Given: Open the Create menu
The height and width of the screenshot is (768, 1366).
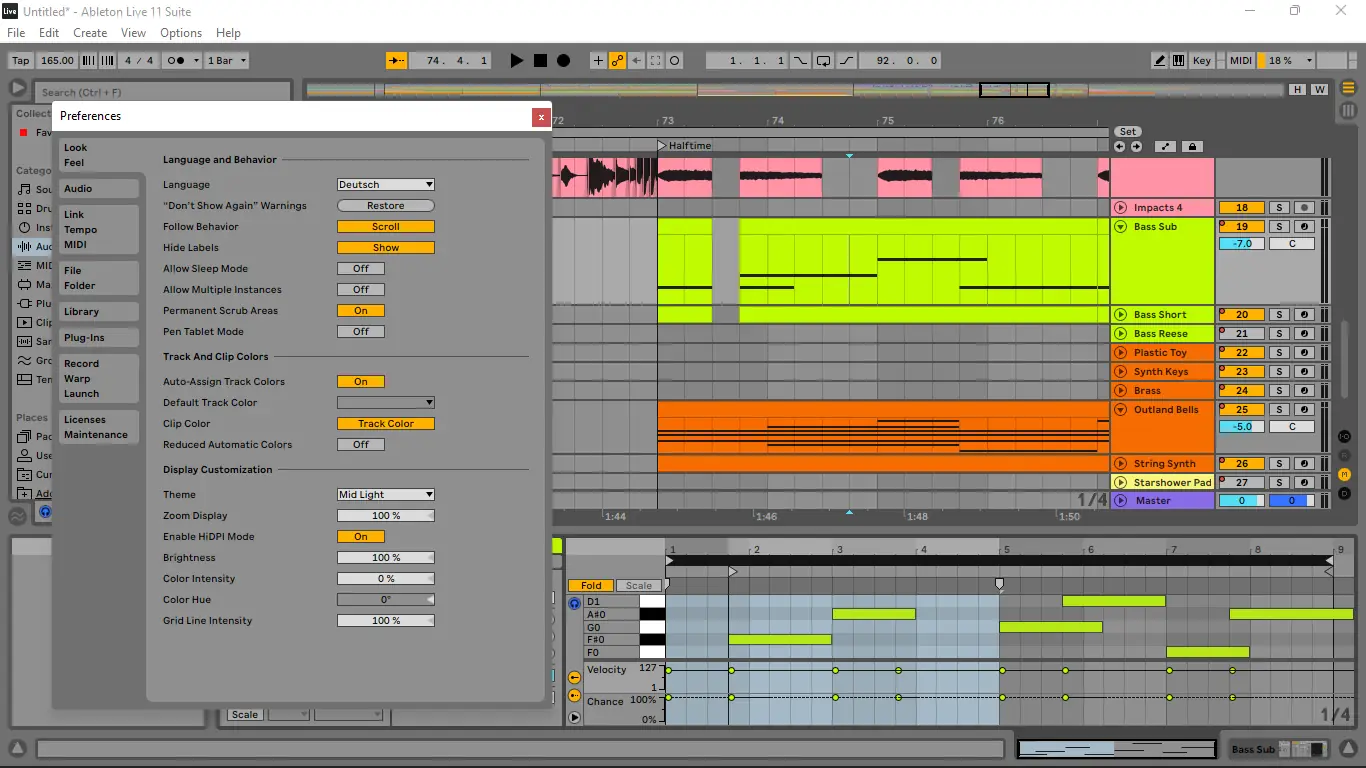Looking at the screenshot, I should click(90, 33).
